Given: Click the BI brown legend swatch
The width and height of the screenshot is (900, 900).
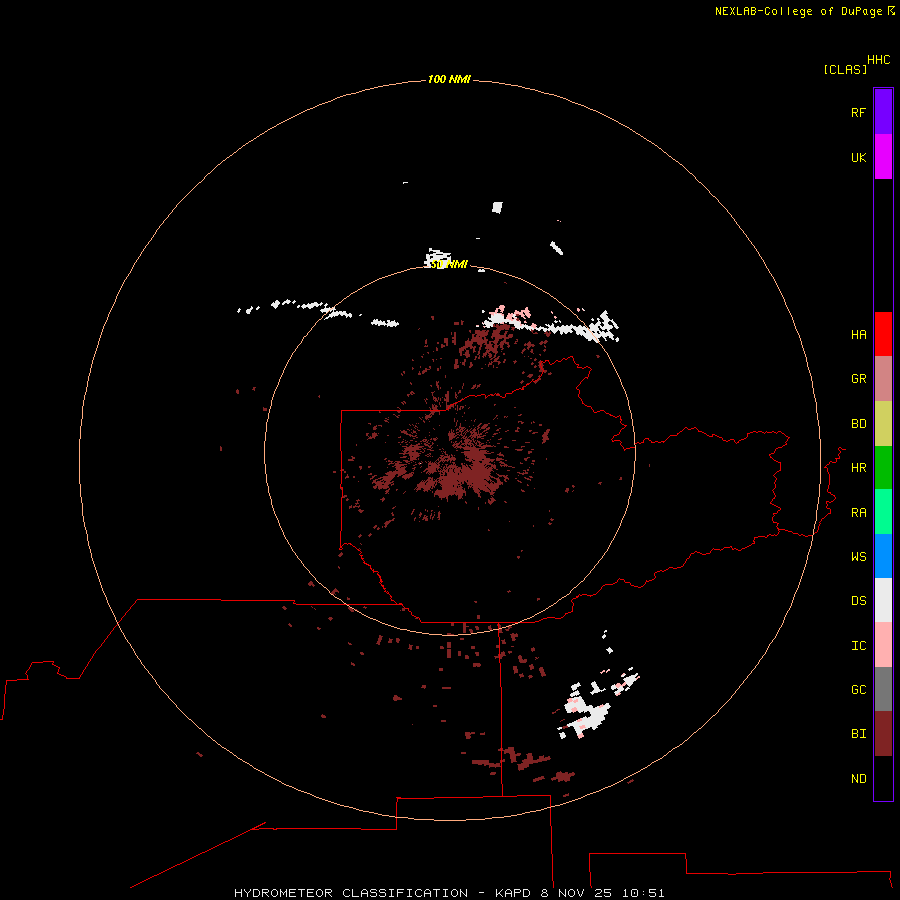Looking at the screenshot, I should point(883,734).
